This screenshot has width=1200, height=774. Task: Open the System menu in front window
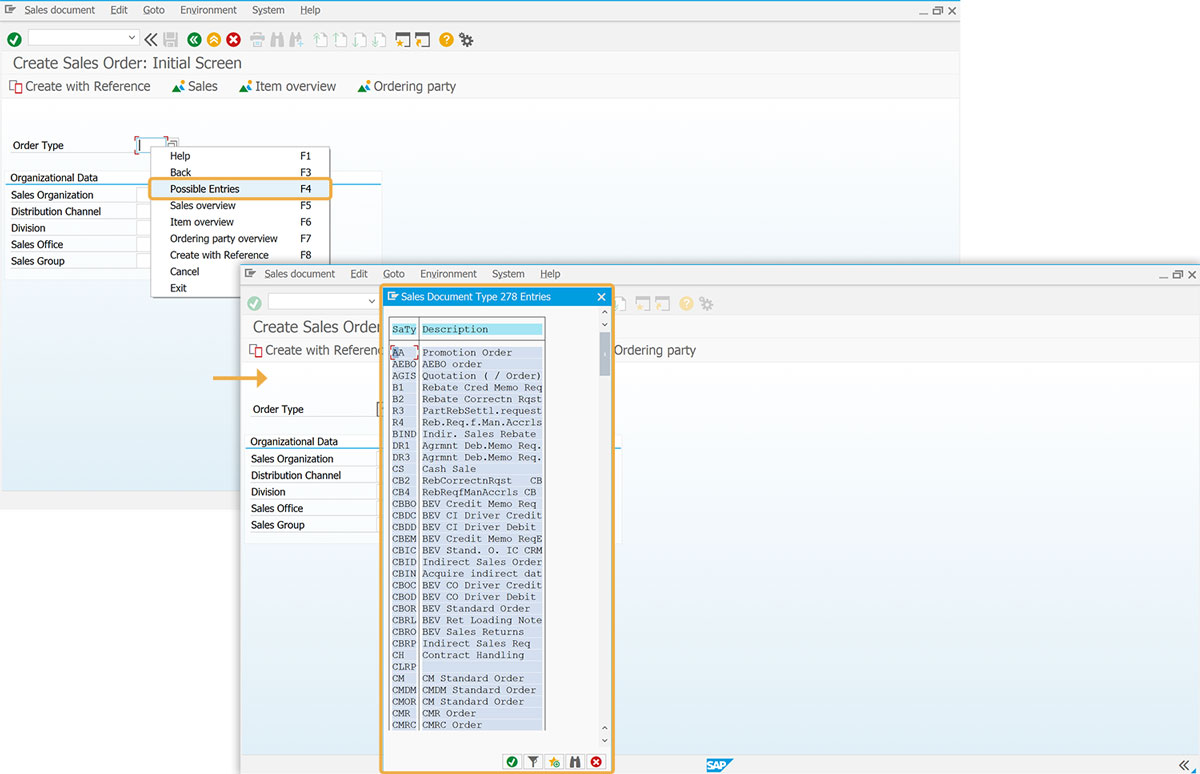pos(508,274)
